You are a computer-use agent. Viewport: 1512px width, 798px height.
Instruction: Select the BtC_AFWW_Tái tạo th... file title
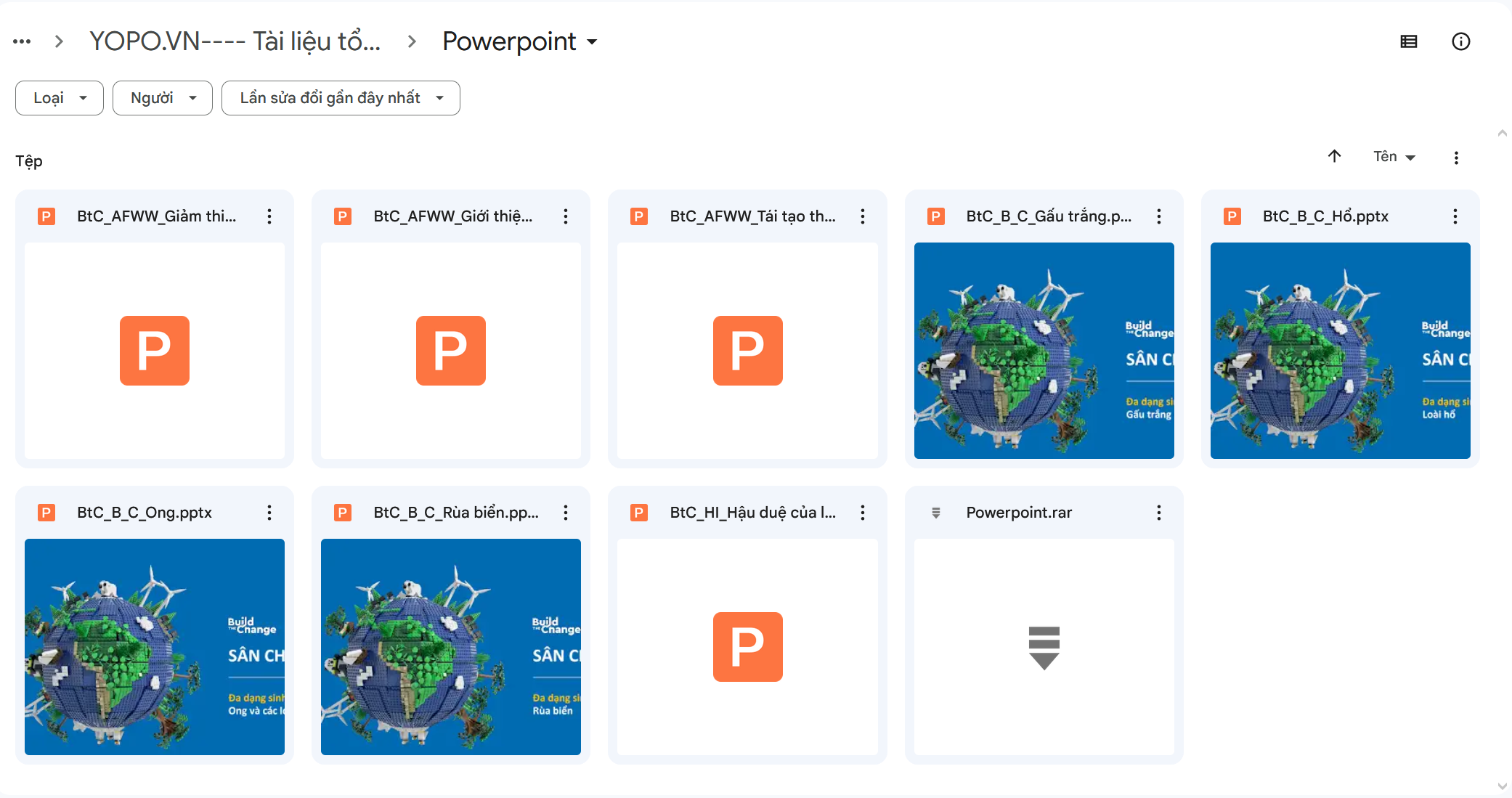(752, 216)
